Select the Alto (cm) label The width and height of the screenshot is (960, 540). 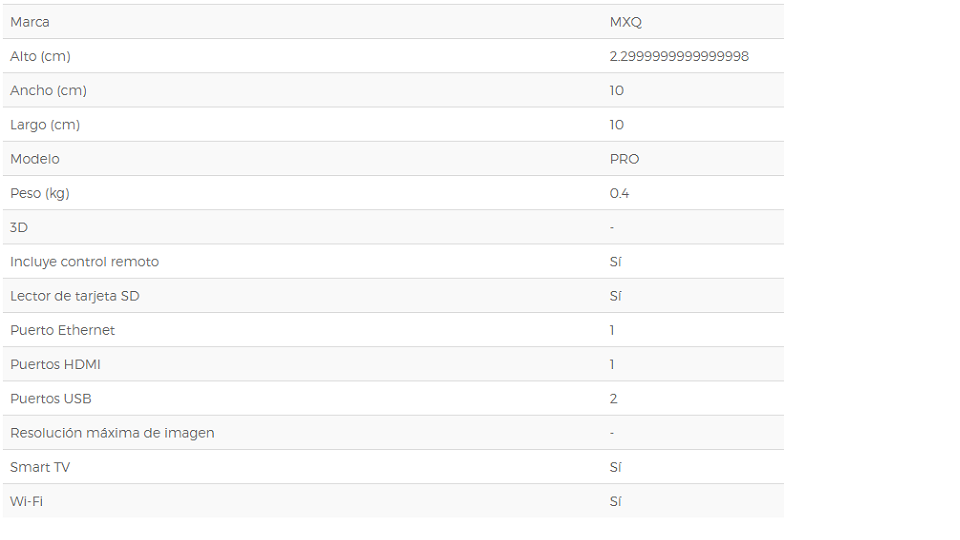point(40,56)
